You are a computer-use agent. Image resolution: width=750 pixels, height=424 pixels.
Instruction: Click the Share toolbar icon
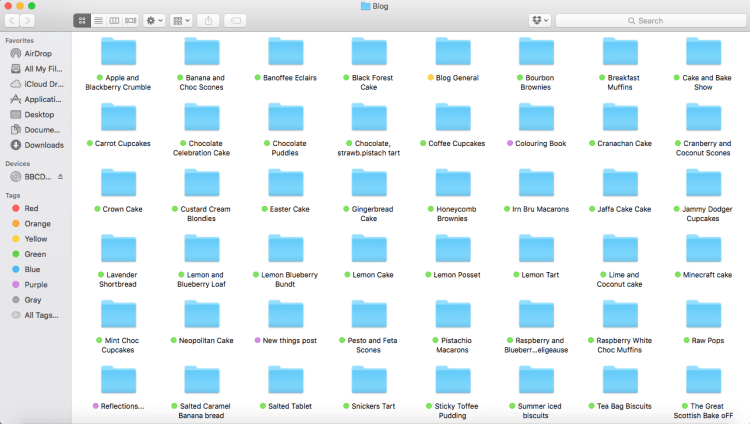pos(208,20)
